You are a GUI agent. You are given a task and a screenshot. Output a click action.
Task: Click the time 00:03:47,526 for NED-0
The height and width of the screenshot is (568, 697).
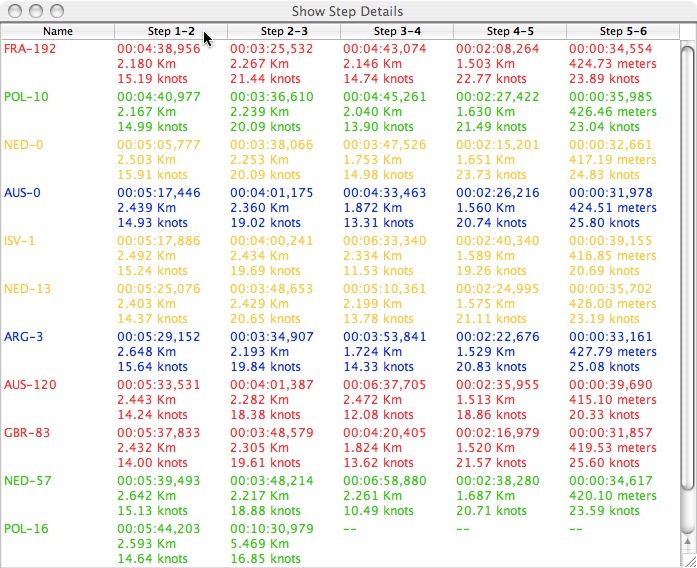[x=385, y=144]
